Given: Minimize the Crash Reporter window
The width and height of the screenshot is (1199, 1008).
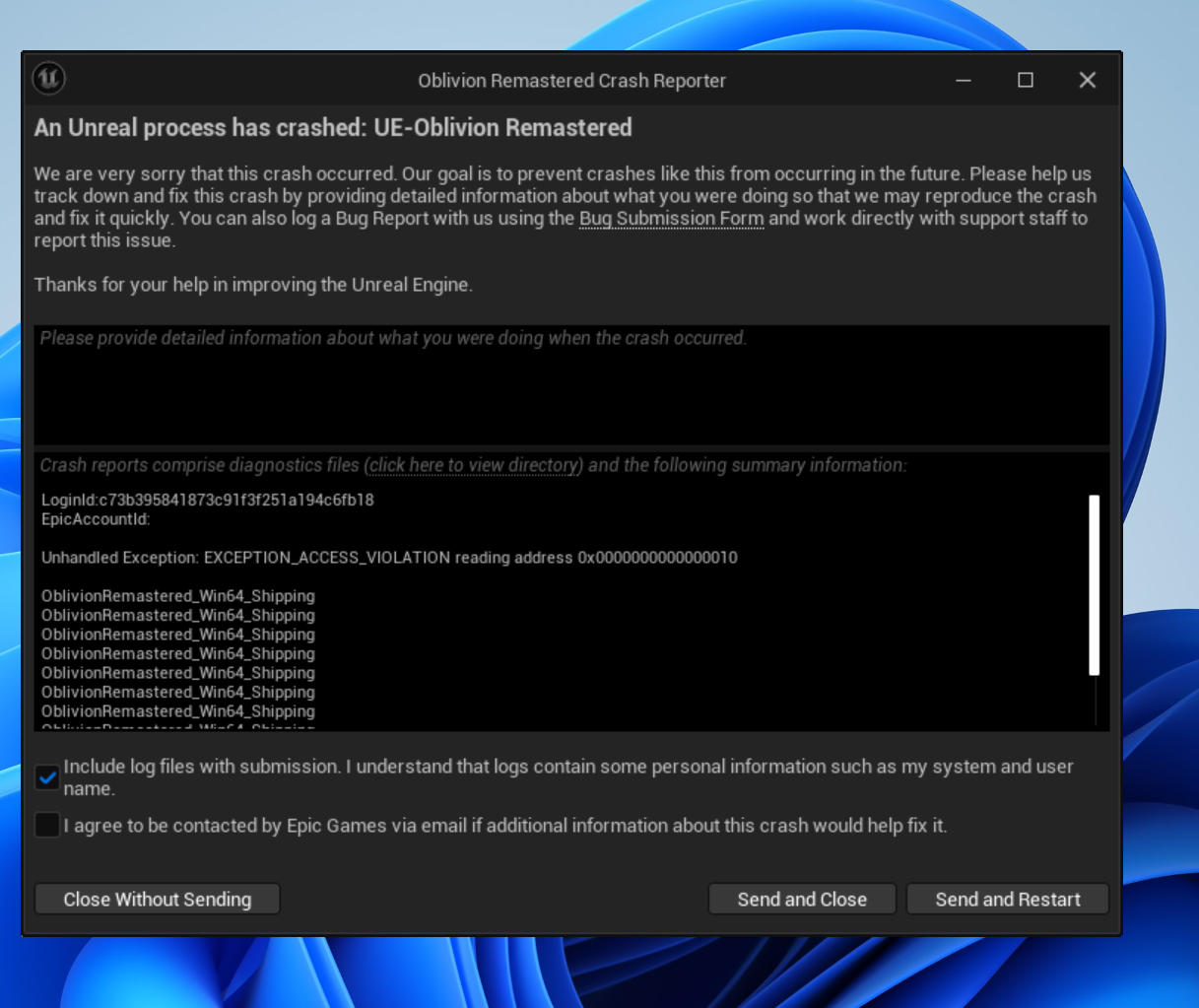Looking at the screenshot, I should [x=964, y=80].
